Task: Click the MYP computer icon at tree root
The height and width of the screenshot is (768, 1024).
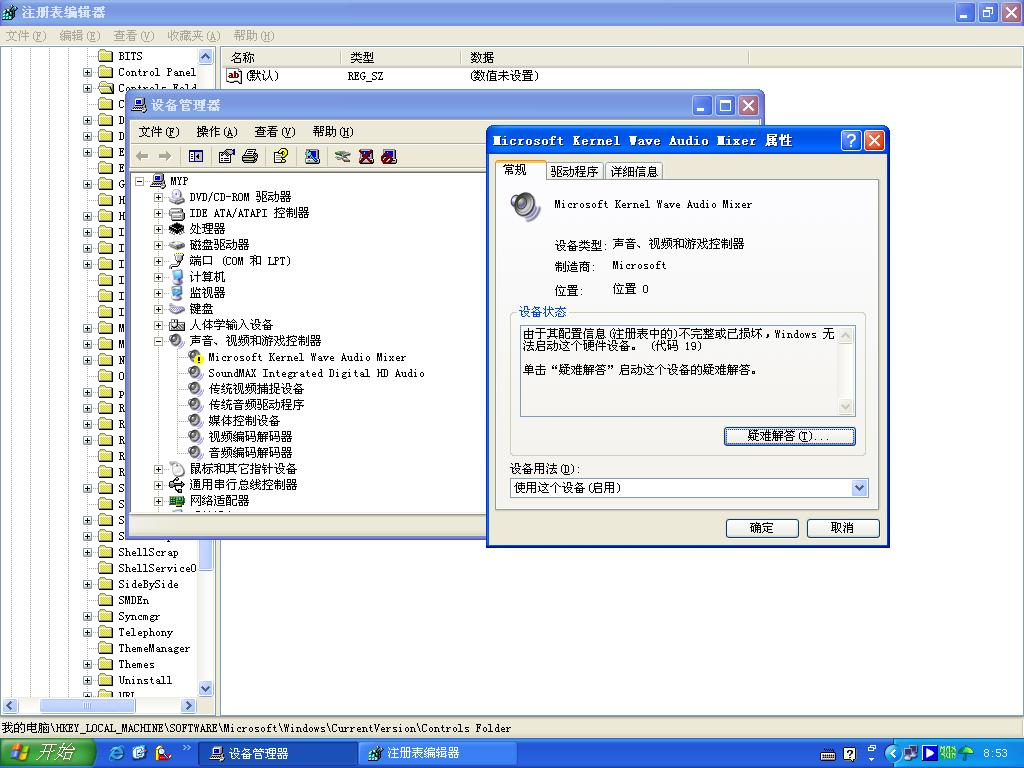Action: [x=158, y=181]
